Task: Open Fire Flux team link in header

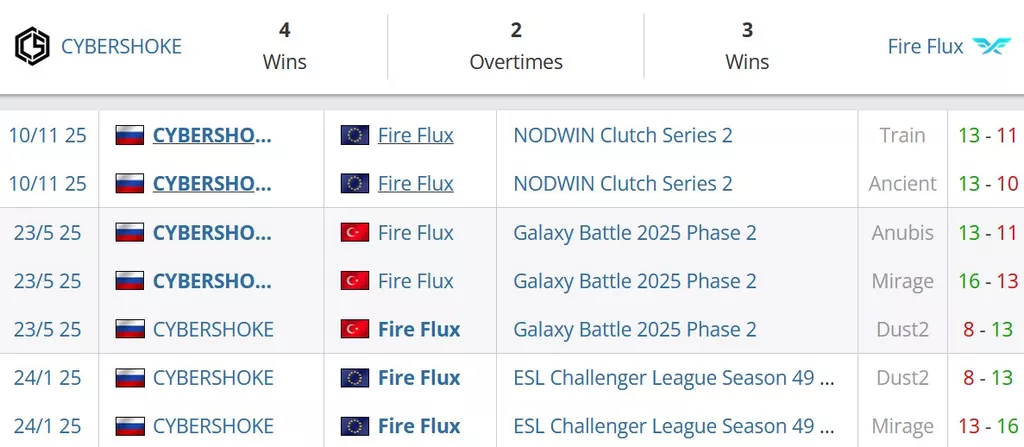Action: [x=925, y=46]
